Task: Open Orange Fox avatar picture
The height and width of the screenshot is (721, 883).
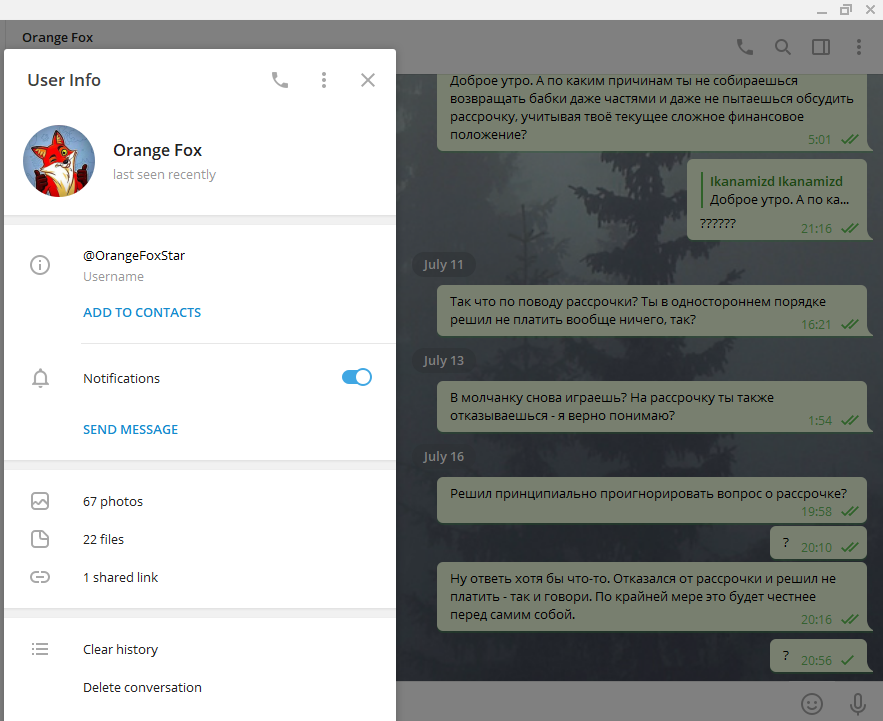Action: click(59, 161)
